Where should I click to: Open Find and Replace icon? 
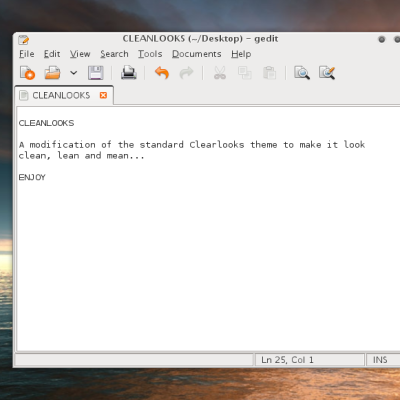point(327,73)
